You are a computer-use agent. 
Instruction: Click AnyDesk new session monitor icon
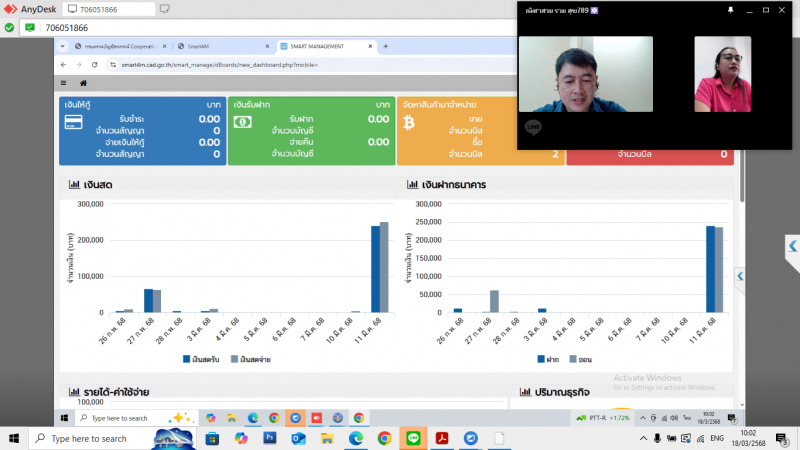(164, 9)
